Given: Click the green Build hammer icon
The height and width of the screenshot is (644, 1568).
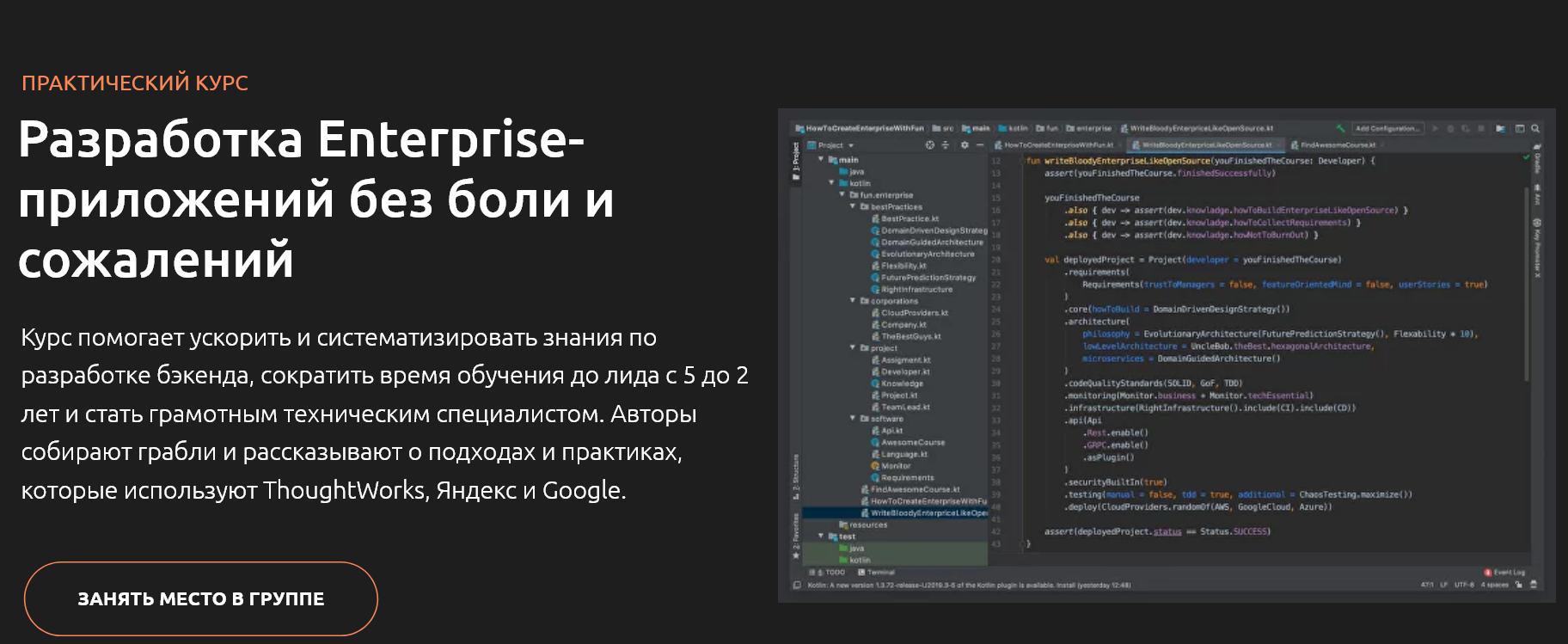Looking at the screenshot, I should coord(1339,128).
